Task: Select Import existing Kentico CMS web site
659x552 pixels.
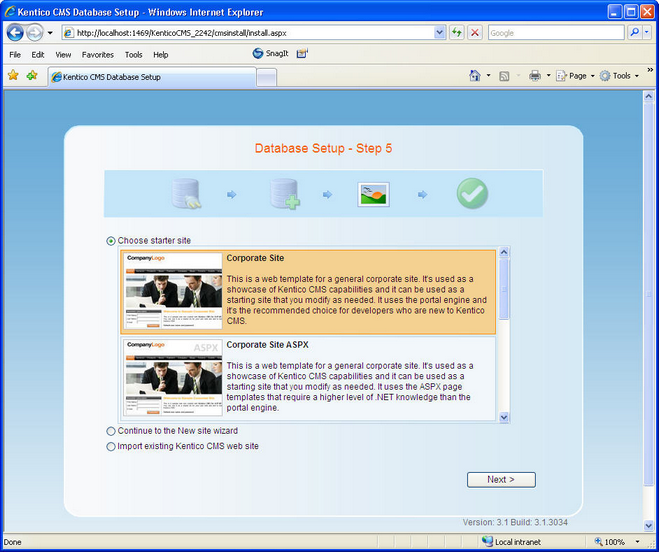Action: point(111,446)
